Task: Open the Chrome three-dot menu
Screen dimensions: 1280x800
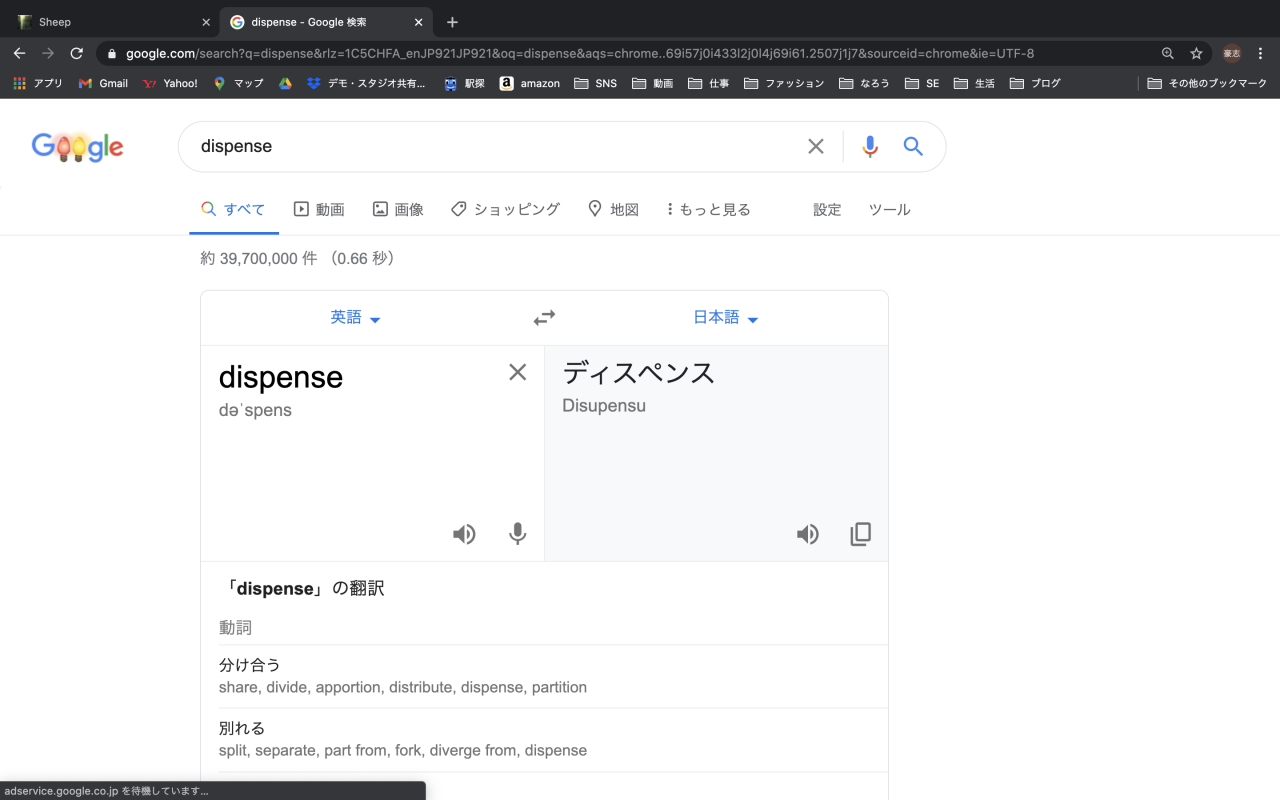Action: click(1260, 53)
